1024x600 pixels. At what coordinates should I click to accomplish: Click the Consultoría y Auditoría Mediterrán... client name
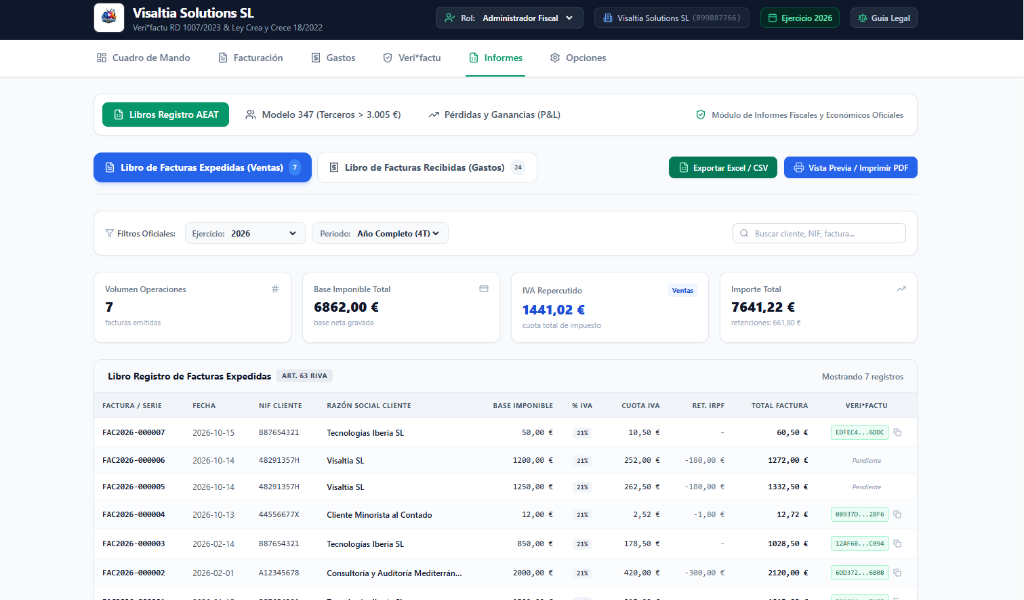point(394,573)
